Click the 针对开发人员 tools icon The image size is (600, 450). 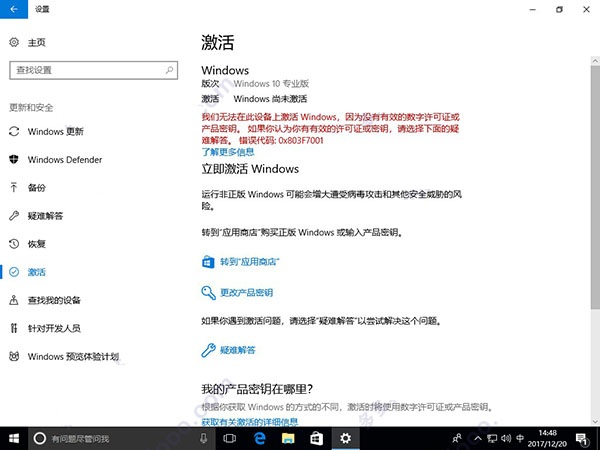pyautogui.click(x=14, y=328)
